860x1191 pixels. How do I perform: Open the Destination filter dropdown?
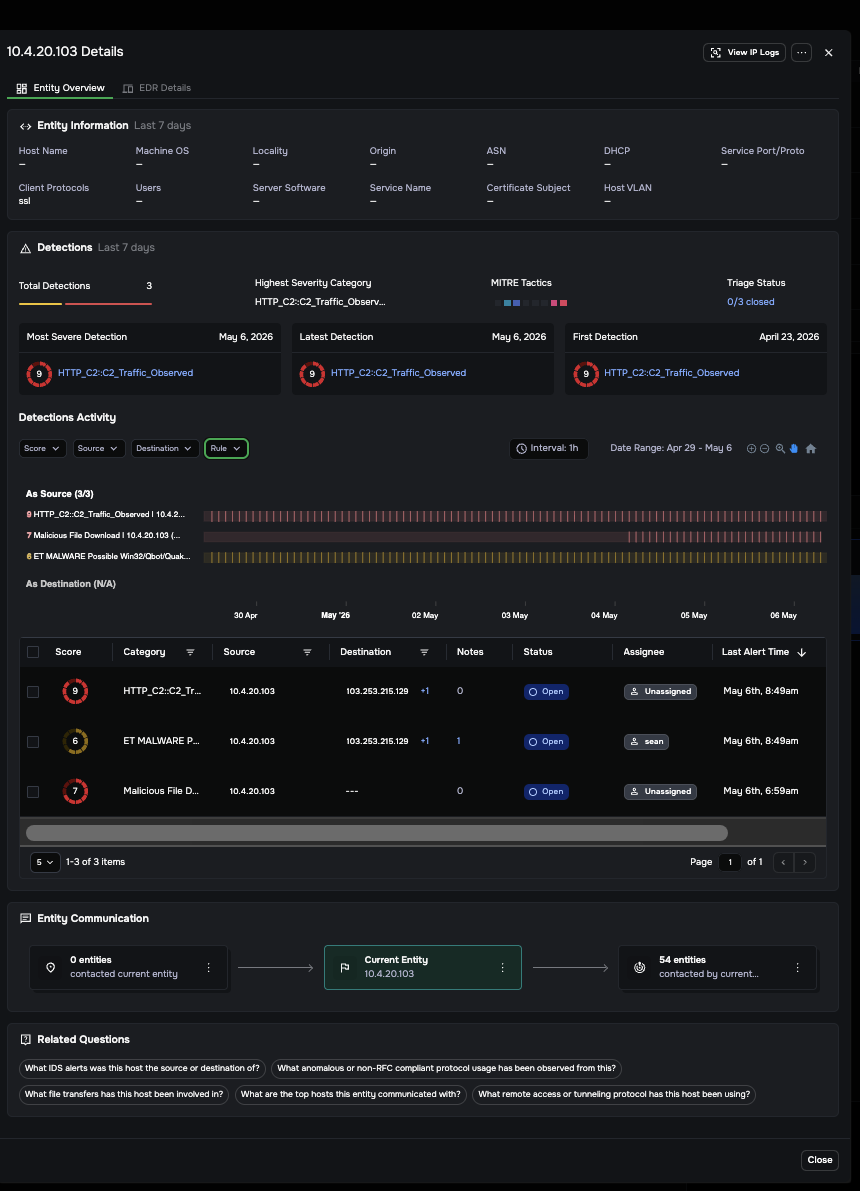[165, 449]
